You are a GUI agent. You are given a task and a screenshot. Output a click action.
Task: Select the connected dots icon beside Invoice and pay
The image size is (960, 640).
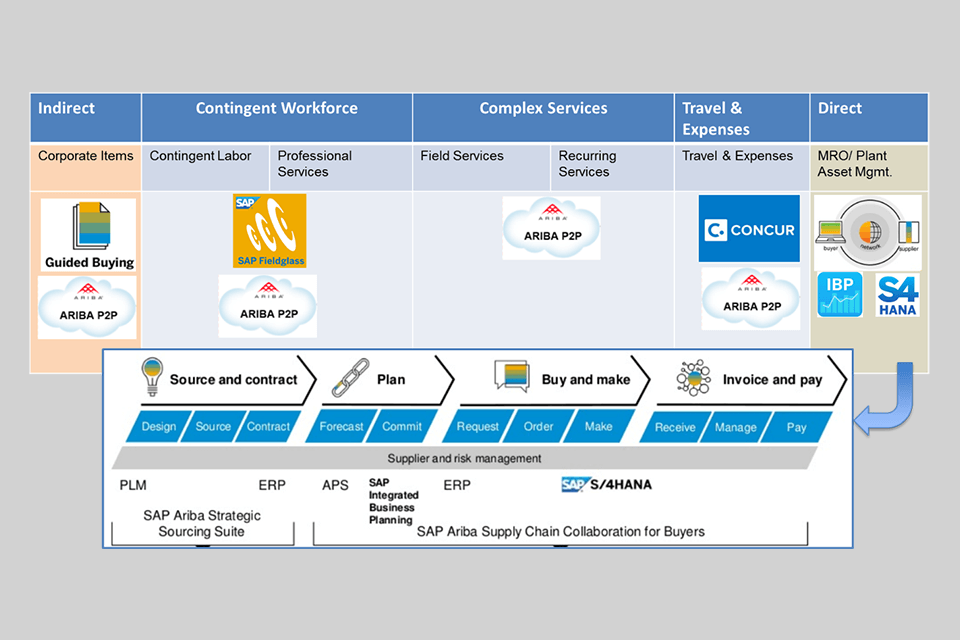(x=693, y=377)
